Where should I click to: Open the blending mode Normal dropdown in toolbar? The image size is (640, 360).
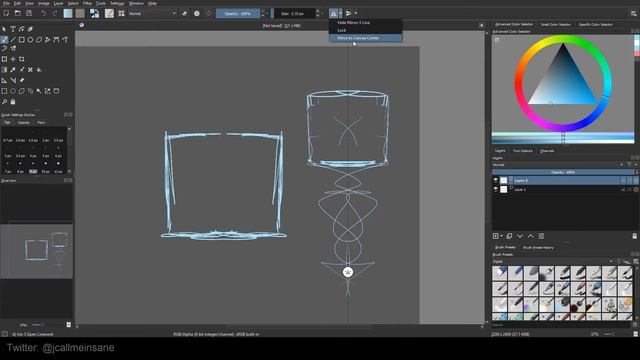[x=152, y=13]
